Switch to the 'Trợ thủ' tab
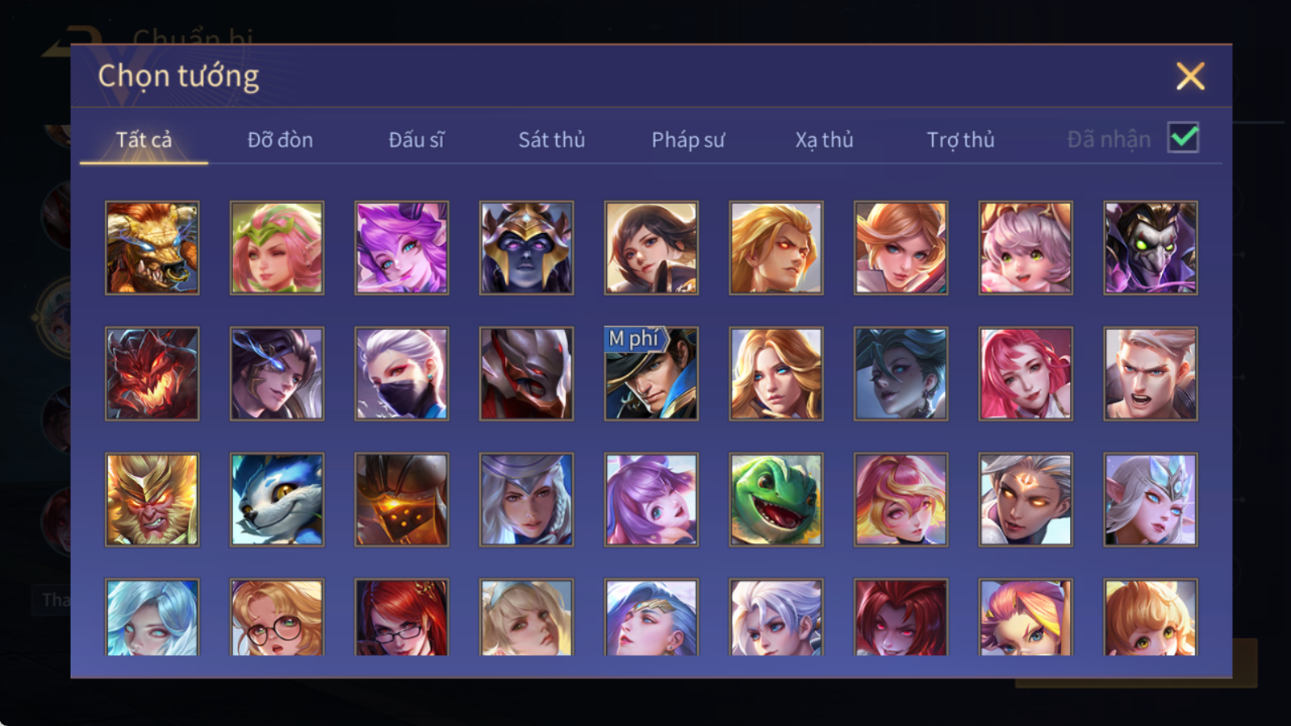This screenshot has height=726, width=1291. (x=960, y=140)
